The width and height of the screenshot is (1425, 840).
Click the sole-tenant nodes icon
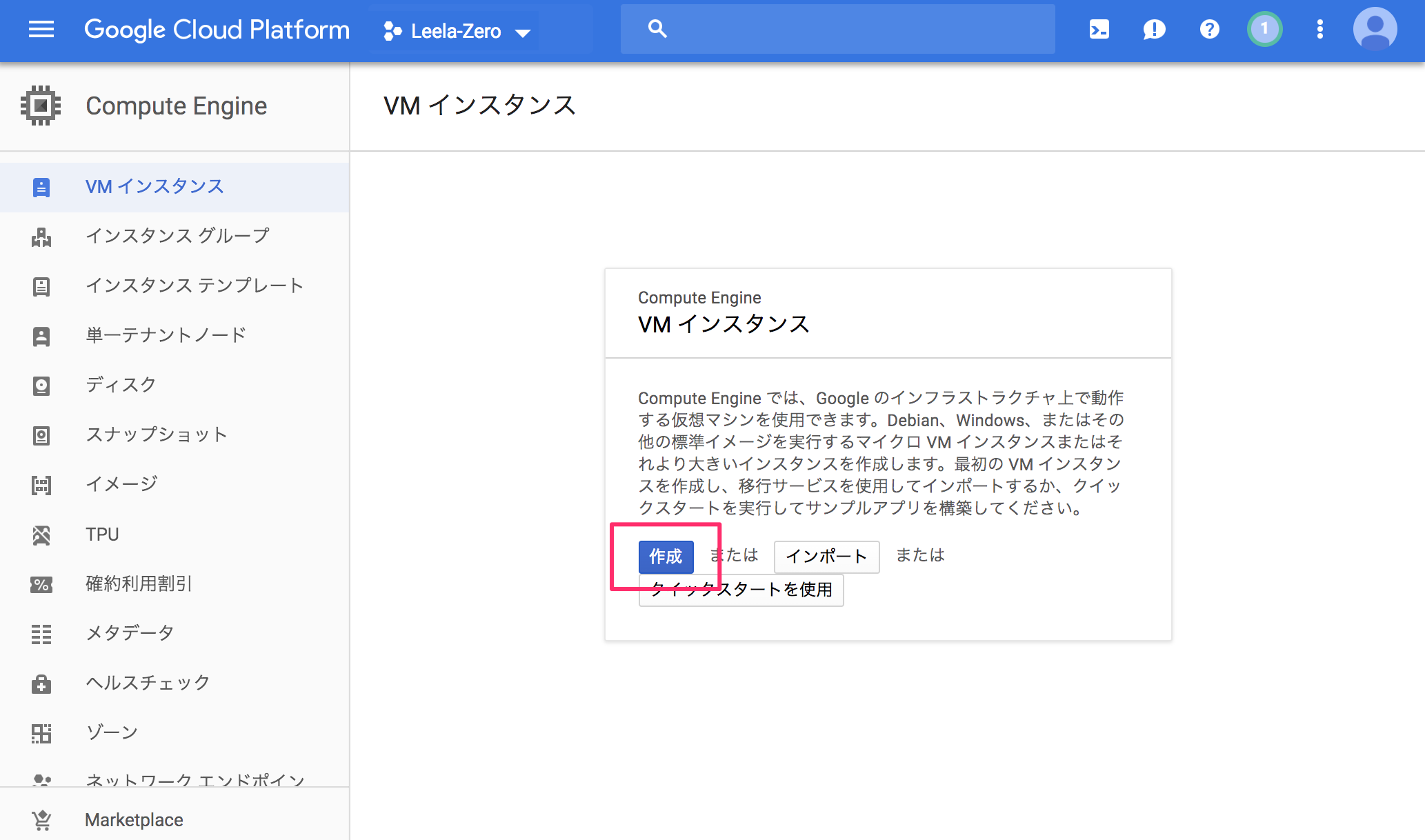[x=41, y=337]
